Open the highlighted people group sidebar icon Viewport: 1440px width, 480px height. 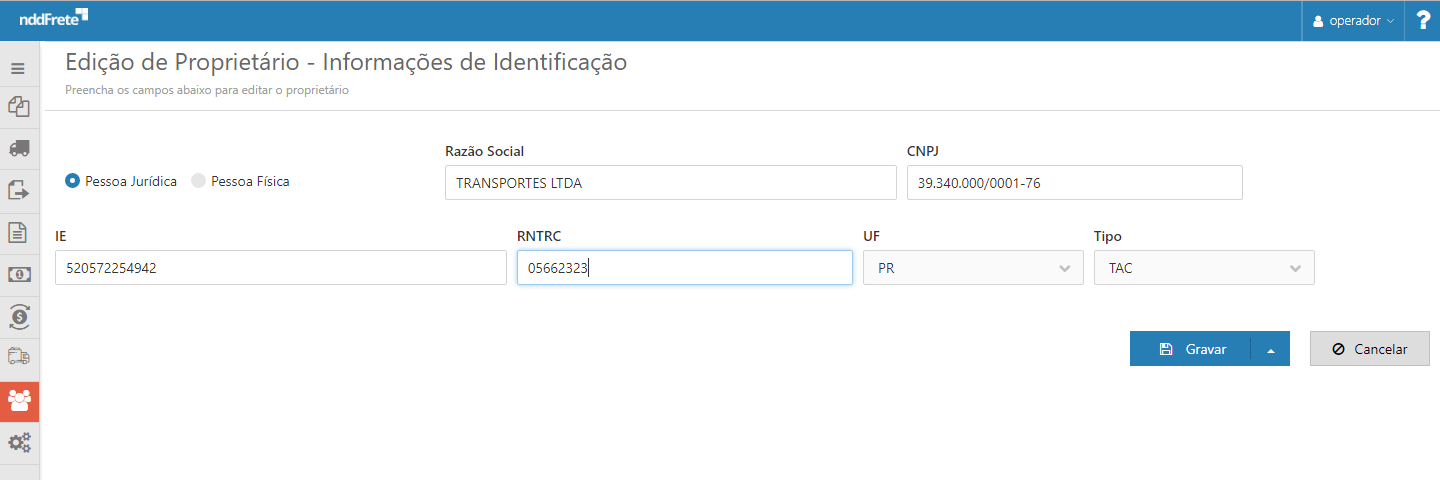[19, 400]
